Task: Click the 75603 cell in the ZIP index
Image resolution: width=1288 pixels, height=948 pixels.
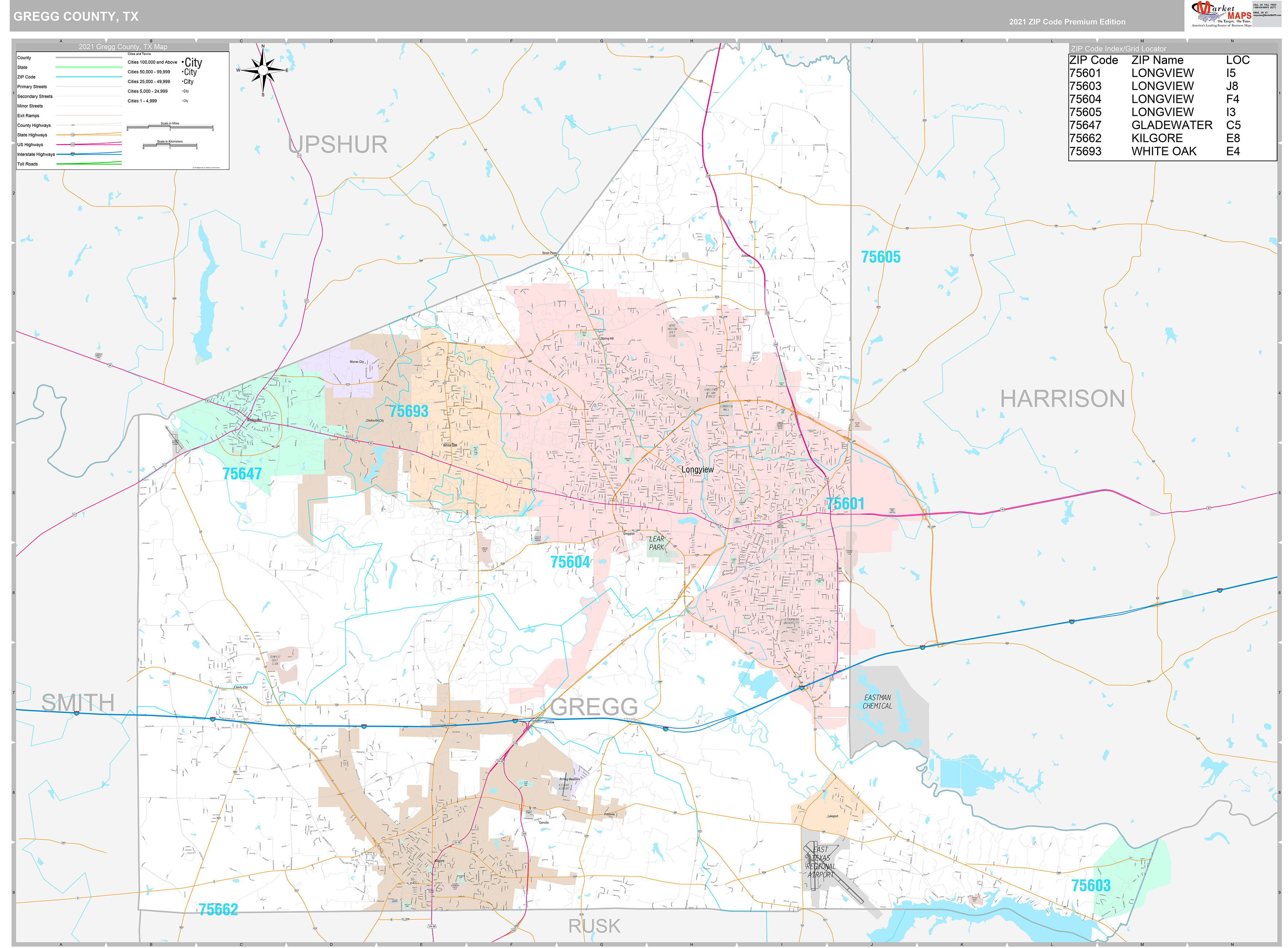Action: 1085,86
